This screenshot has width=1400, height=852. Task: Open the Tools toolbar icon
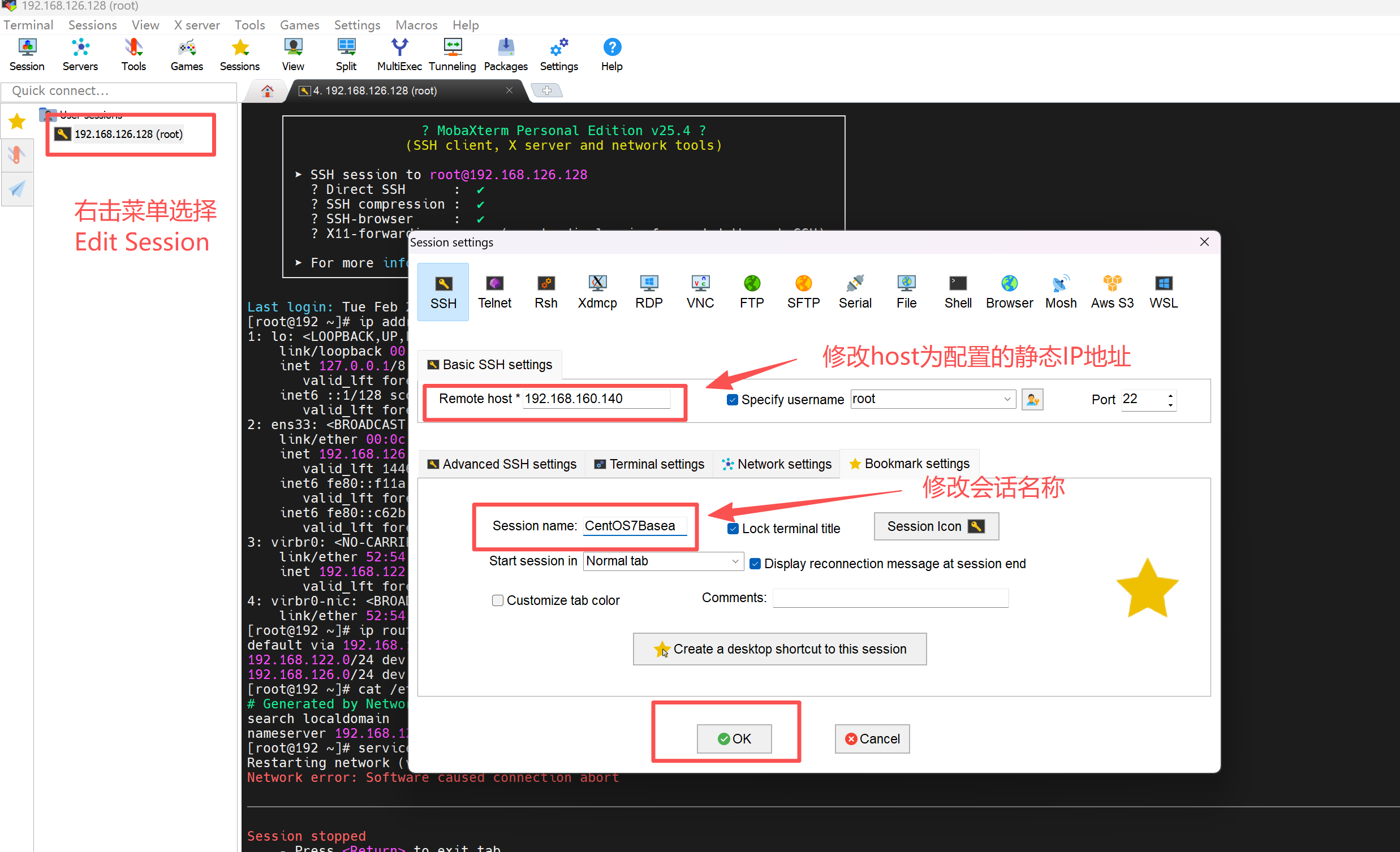point(133,55)
